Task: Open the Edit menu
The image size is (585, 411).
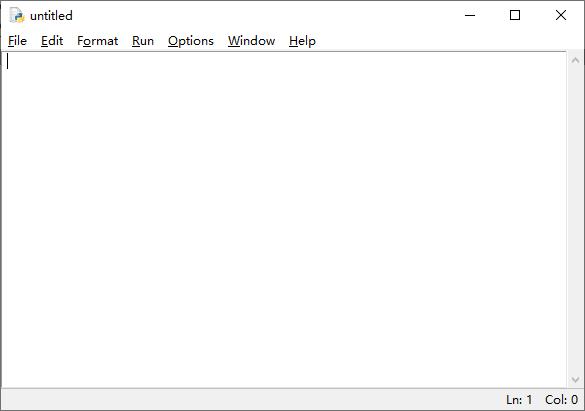Action: [x=52, y=41]
